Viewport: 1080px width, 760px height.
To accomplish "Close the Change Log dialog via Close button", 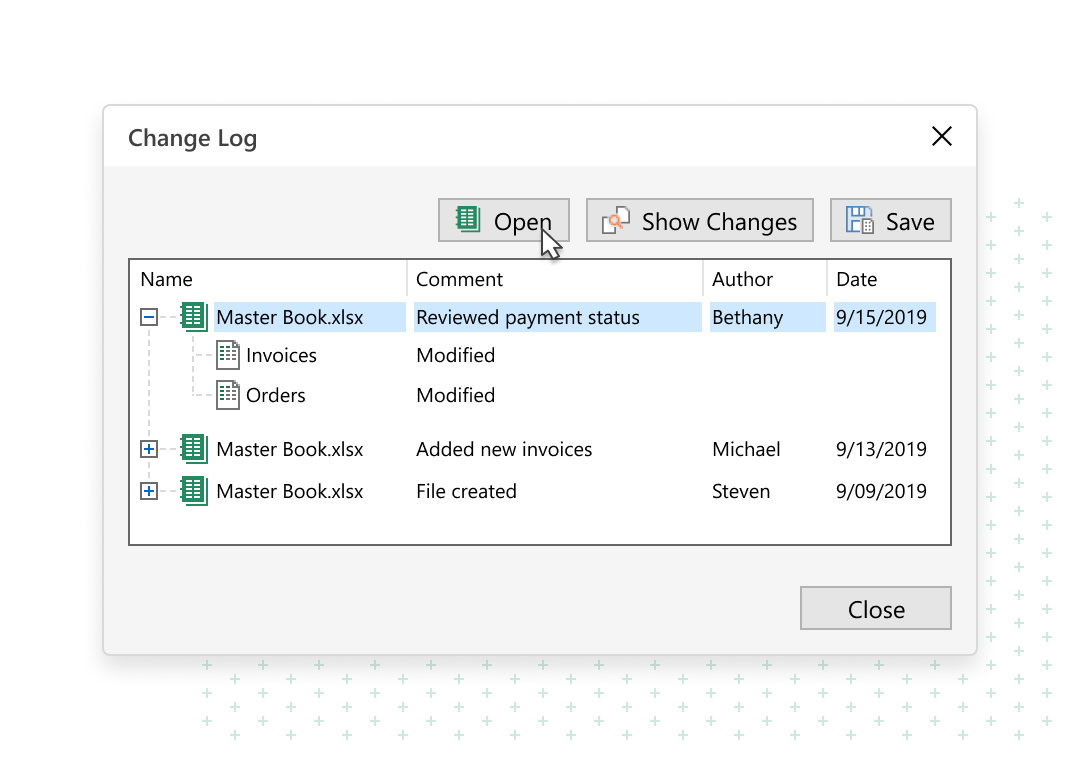I will tap(875, 609).
